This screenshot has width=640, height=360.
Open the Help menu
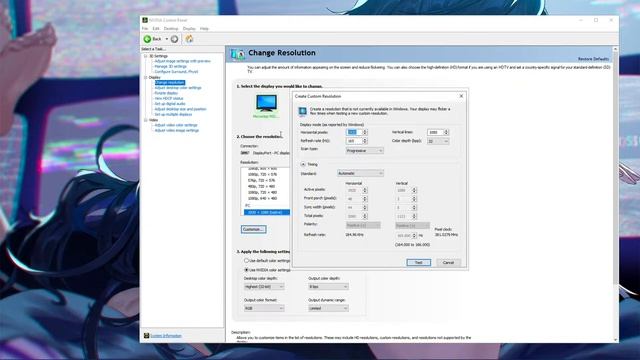point(204,29)
